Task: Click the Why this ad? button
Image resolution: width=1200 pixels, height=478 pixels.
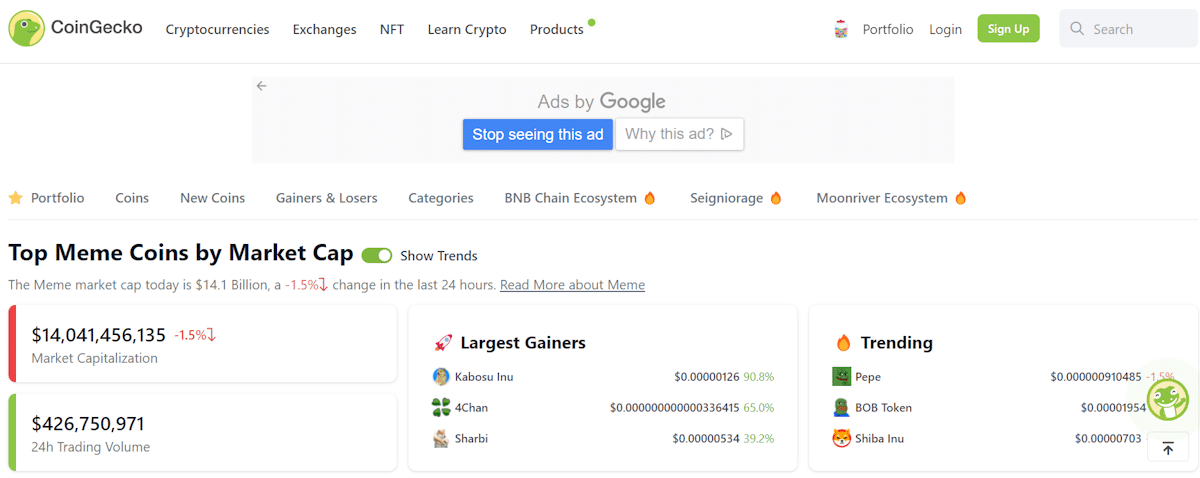Action: 679,134
